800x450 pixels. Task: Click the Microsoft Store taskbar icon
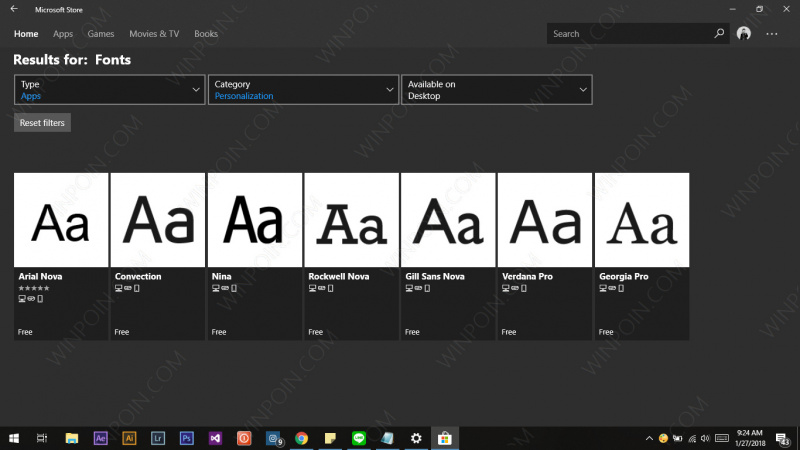445,438
